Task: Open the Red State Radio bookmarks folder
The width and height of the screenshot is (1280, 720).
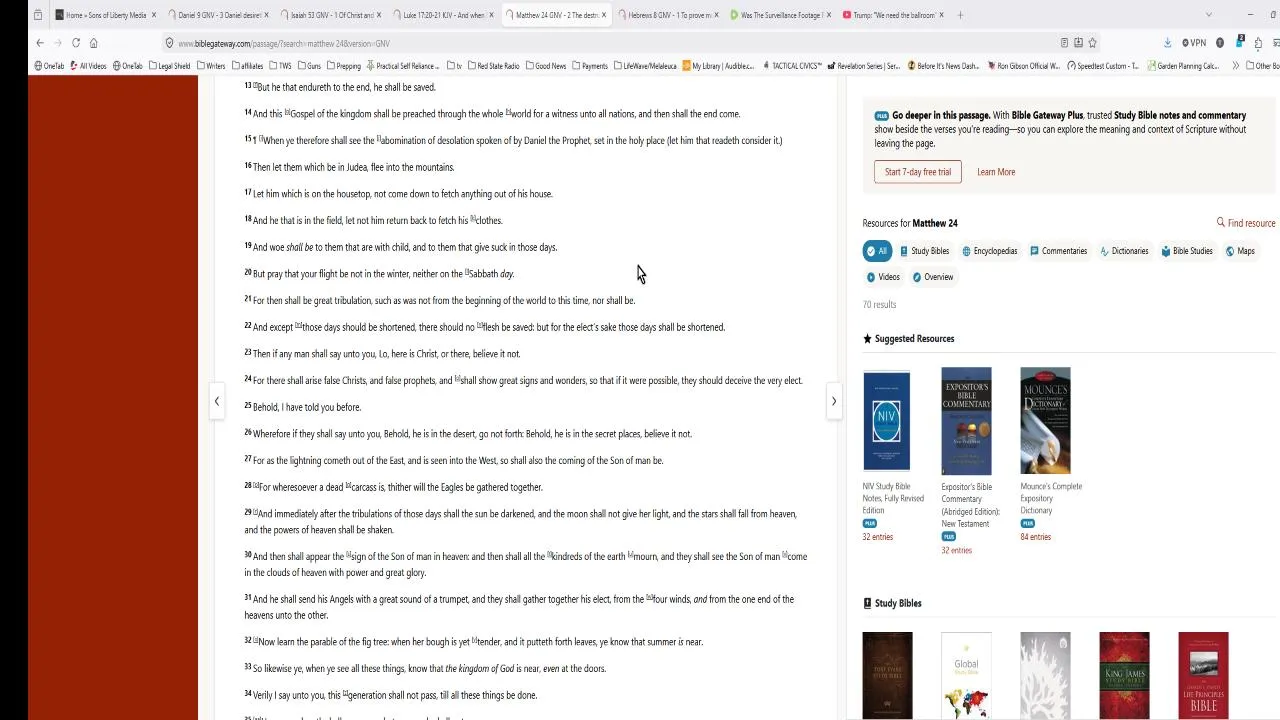Action: [x=493, y=66]
